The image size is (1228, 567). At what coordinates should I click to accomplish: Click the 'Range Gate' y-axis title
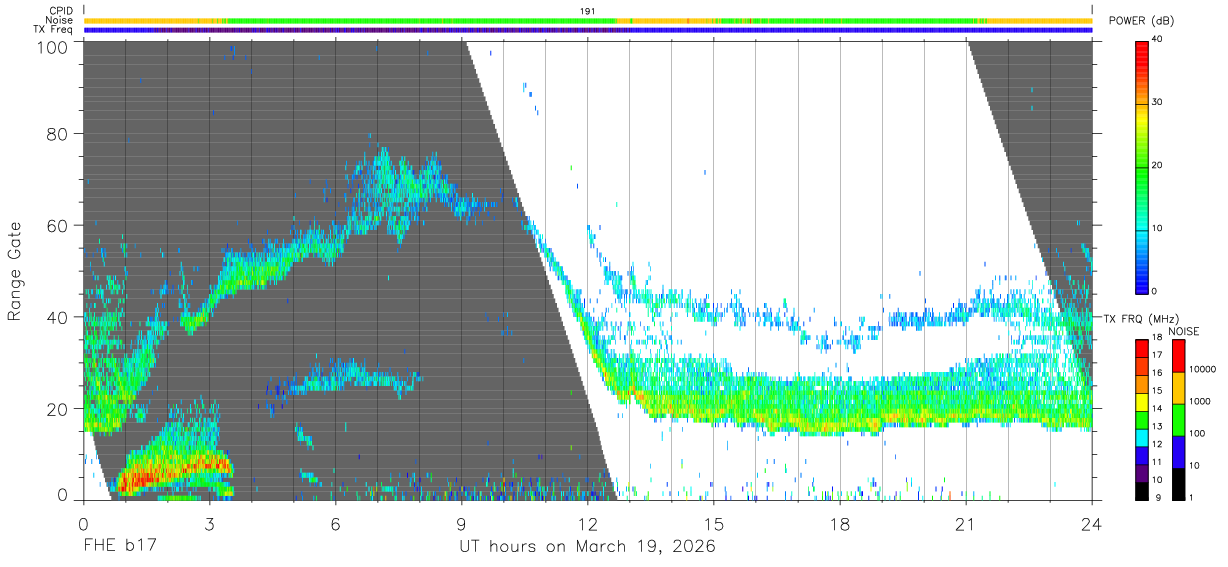coord(15,270)
